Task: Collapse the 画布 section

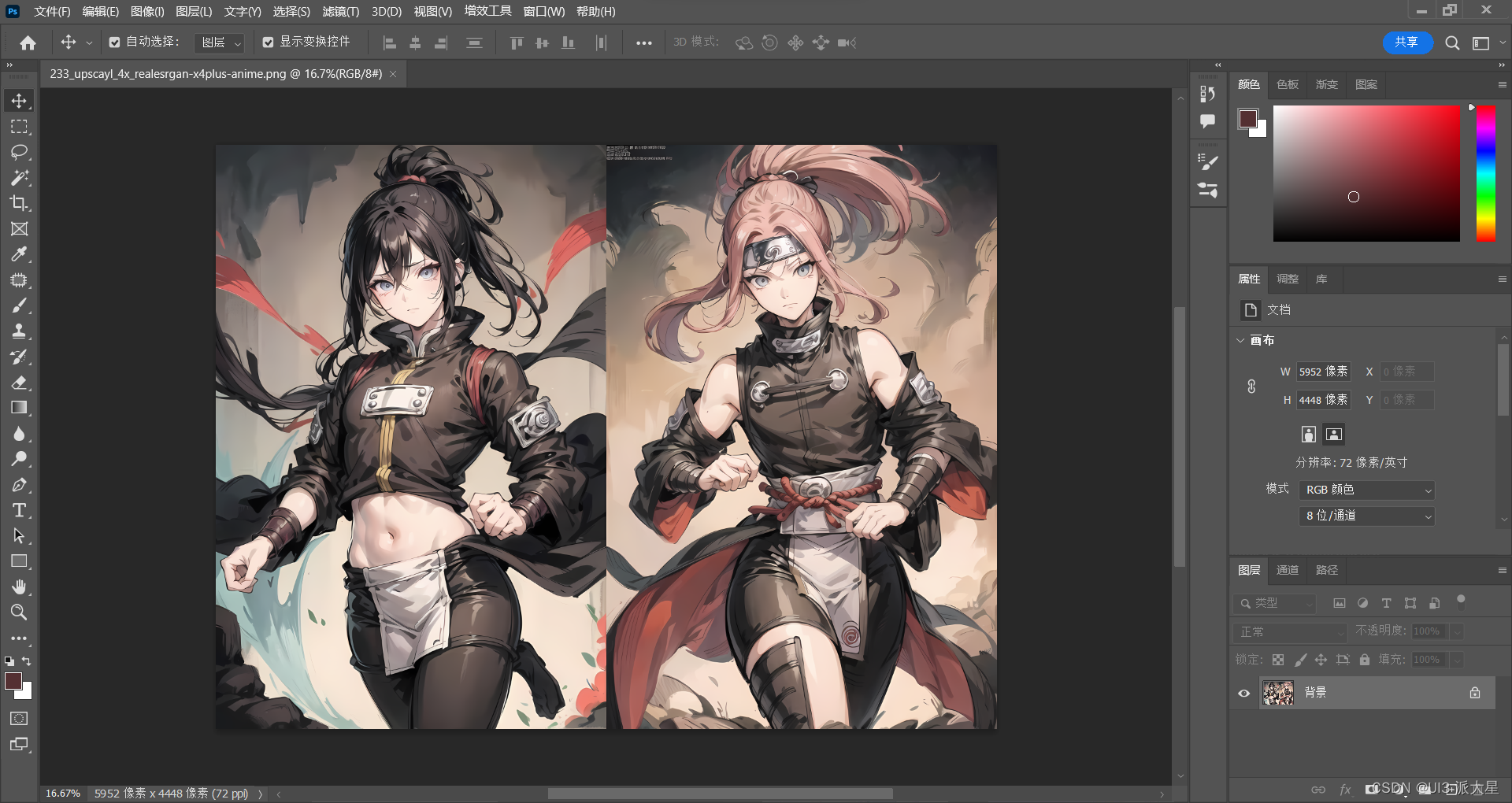Action: [x=1241, y=340]
